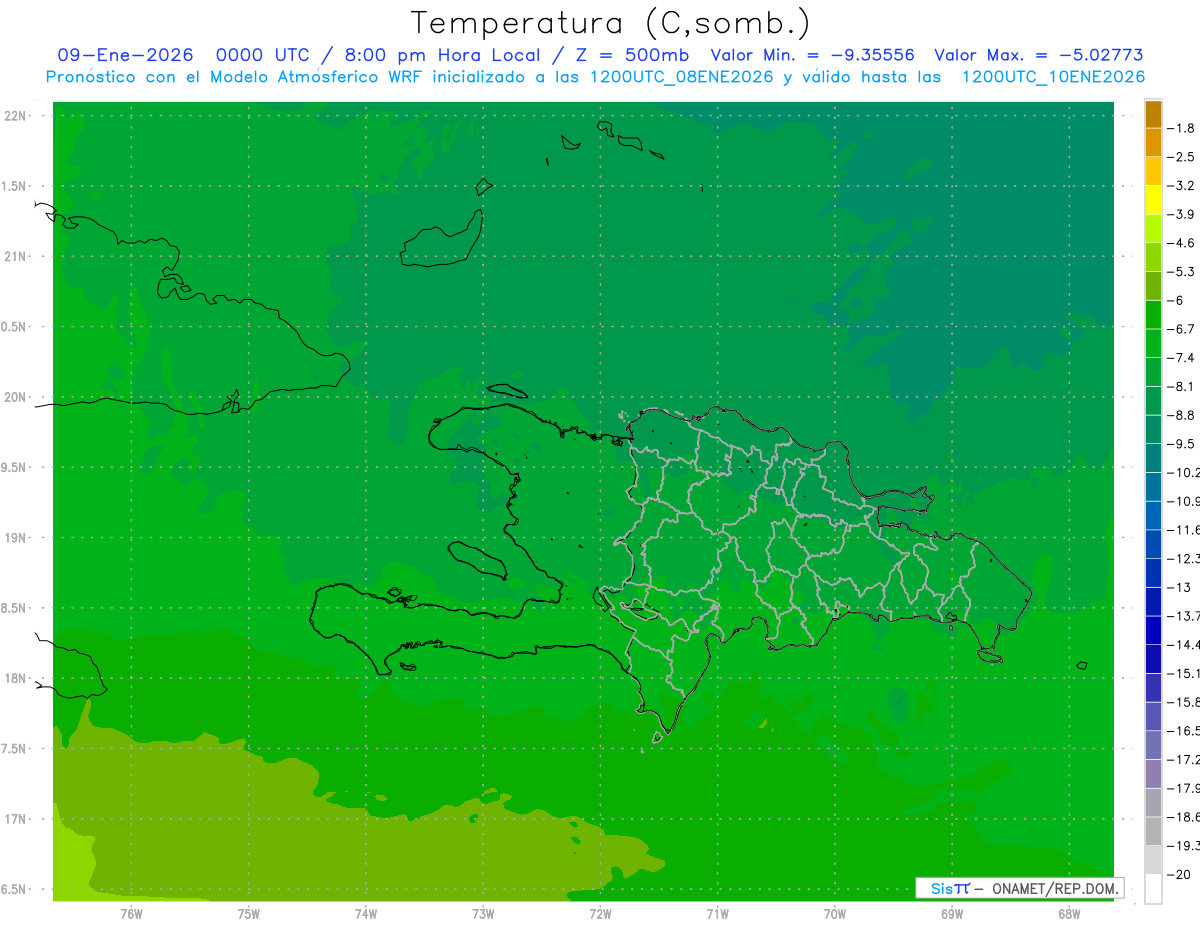Click the 'Valor Min. = -9.35556' readout
Viewport: 1200px width, 927px height.
(x=812, y=55)
